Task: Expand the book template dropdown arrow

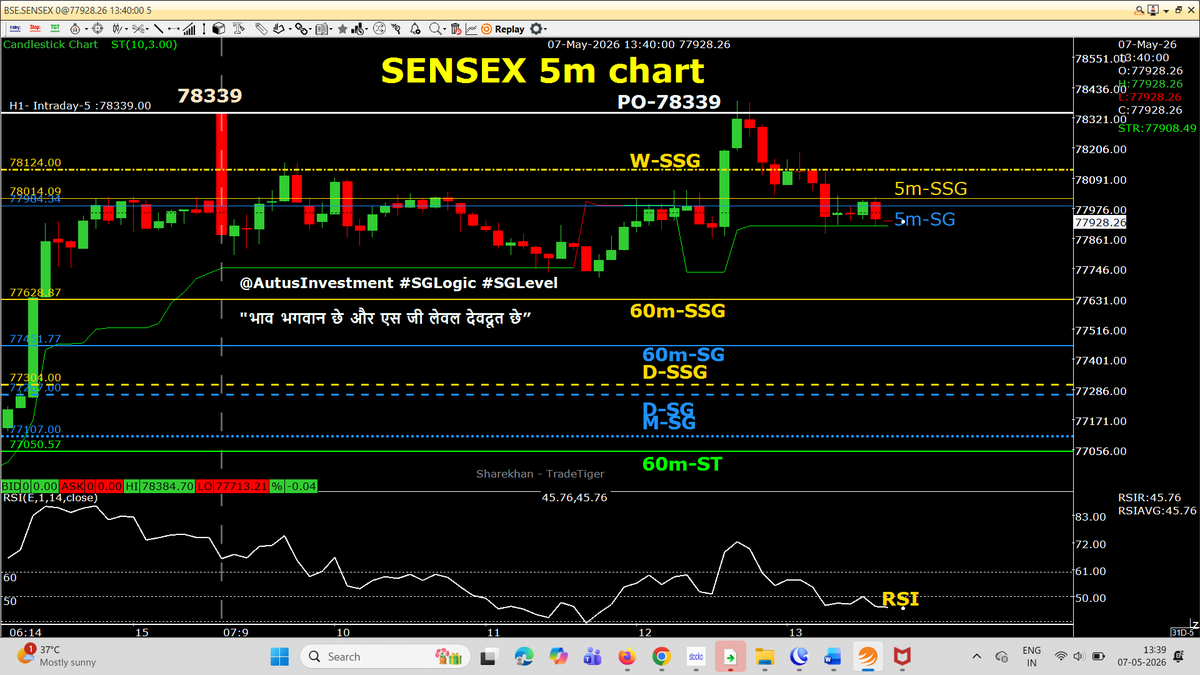Action: (x=331, y=29)
